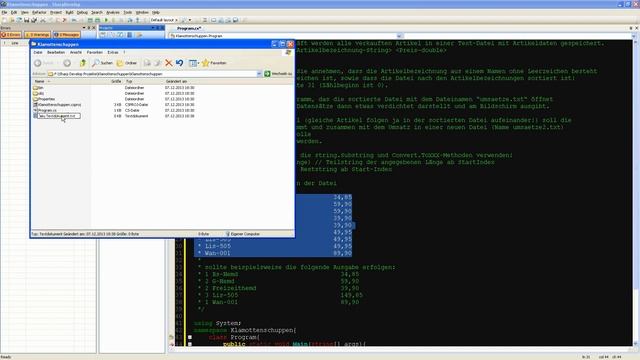Click the Neu Textdokument.txt rename field
Viewport: 640px width, 360px height.
(59, 116)
